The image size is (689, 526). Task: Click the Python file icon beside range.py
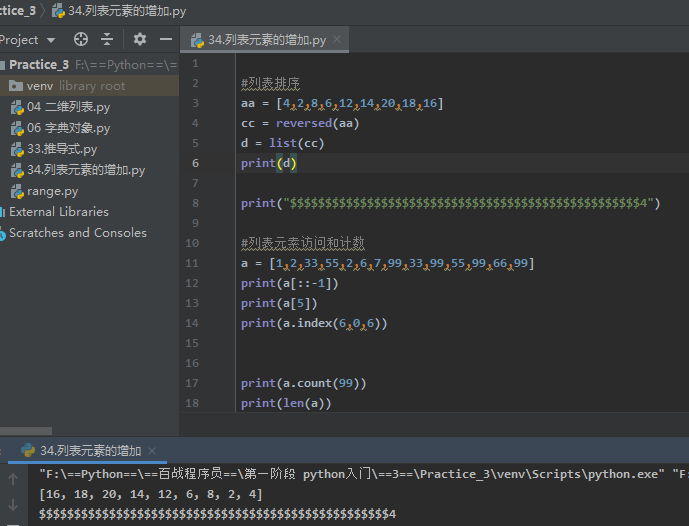17,192
